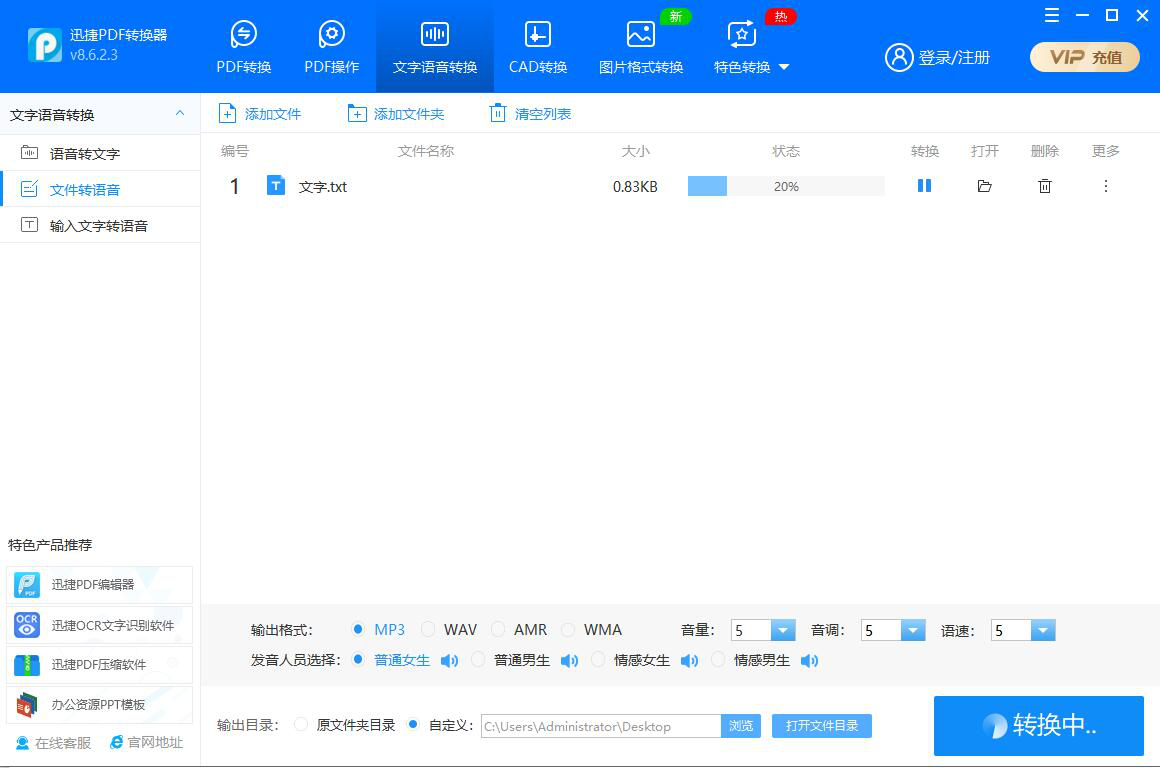Switch to 文字语音转换 tab
Screen dimensions: 1160x768
[435, 47]
